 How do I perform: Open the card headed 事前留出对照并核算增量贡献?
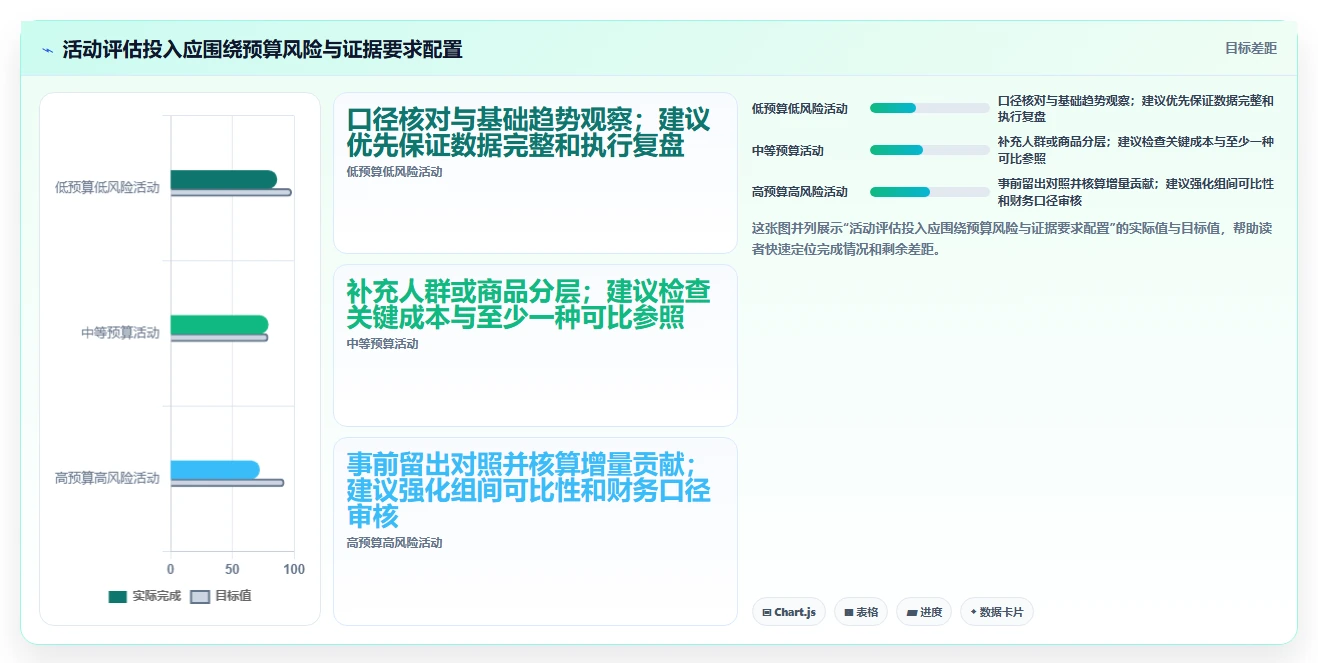pos(535,531)
